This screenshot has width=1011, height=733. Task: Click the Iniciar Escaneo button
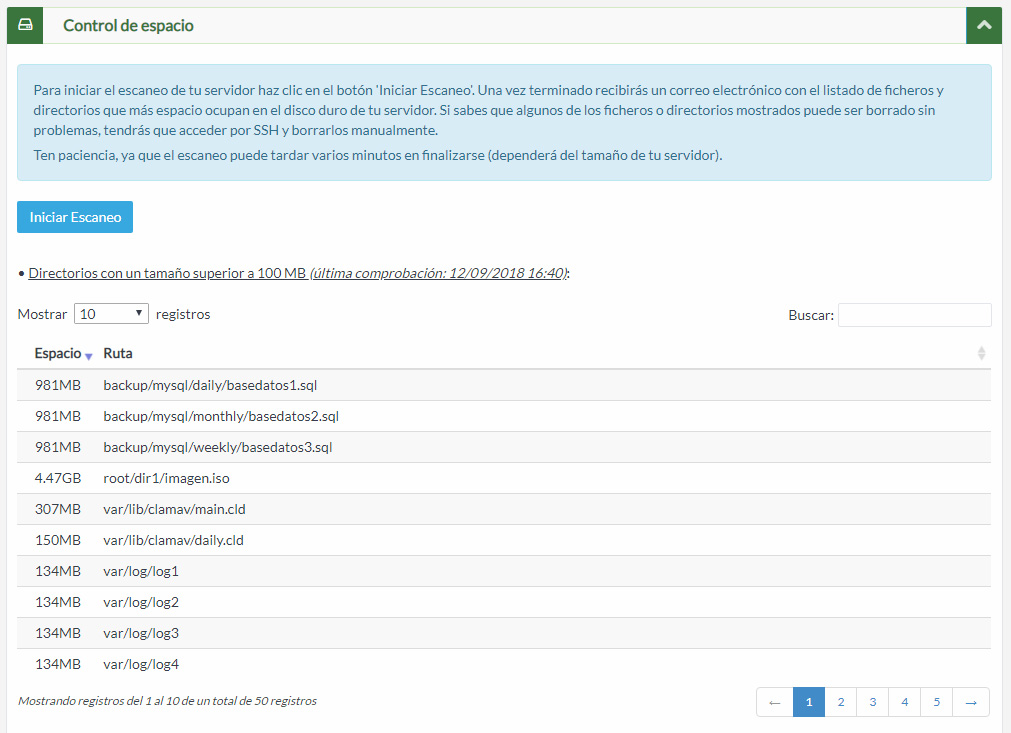click(75, 217)
